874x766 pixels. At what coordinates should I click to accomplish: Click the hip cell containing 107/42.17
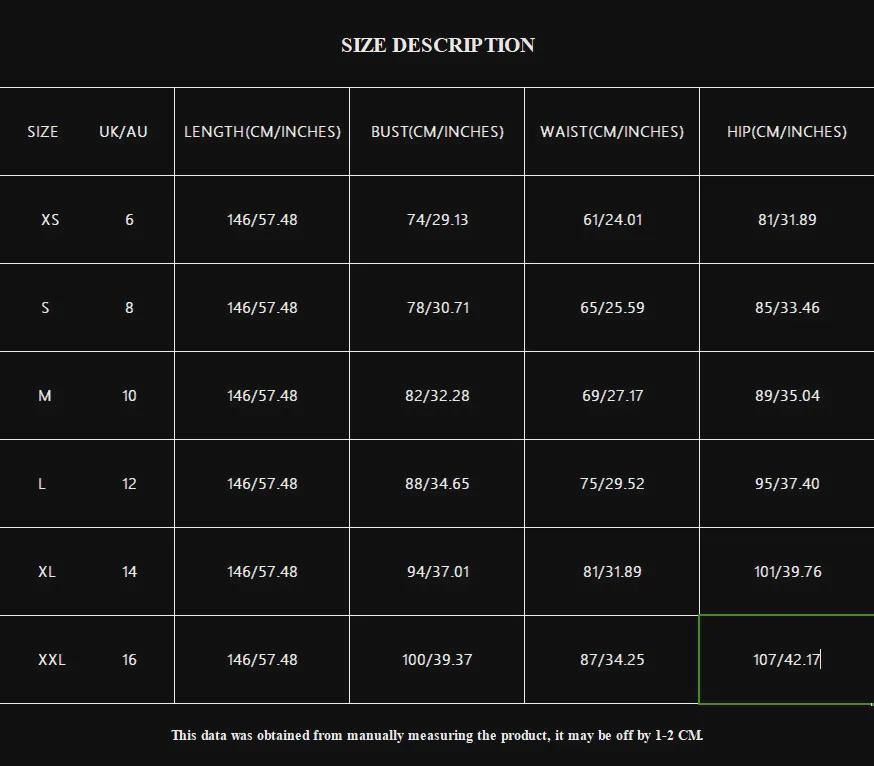(787, 660)
